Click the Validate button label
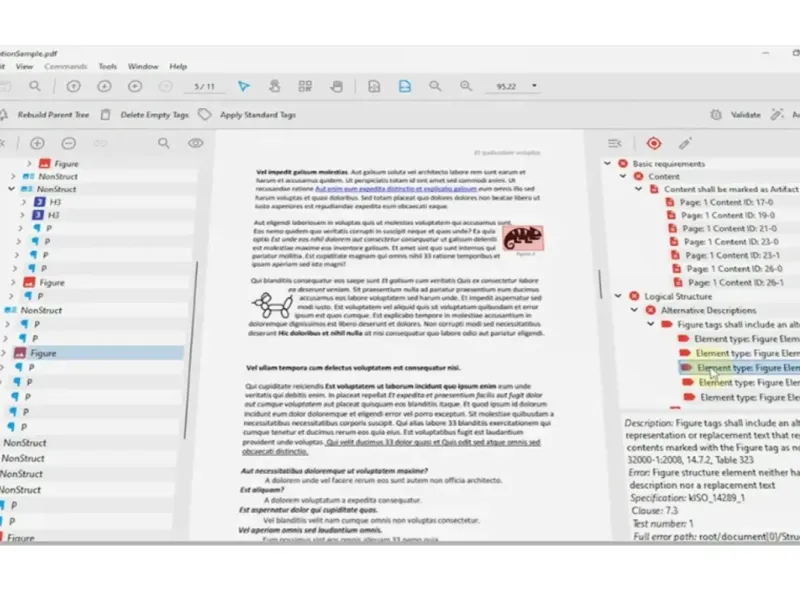 pos(745,115)
